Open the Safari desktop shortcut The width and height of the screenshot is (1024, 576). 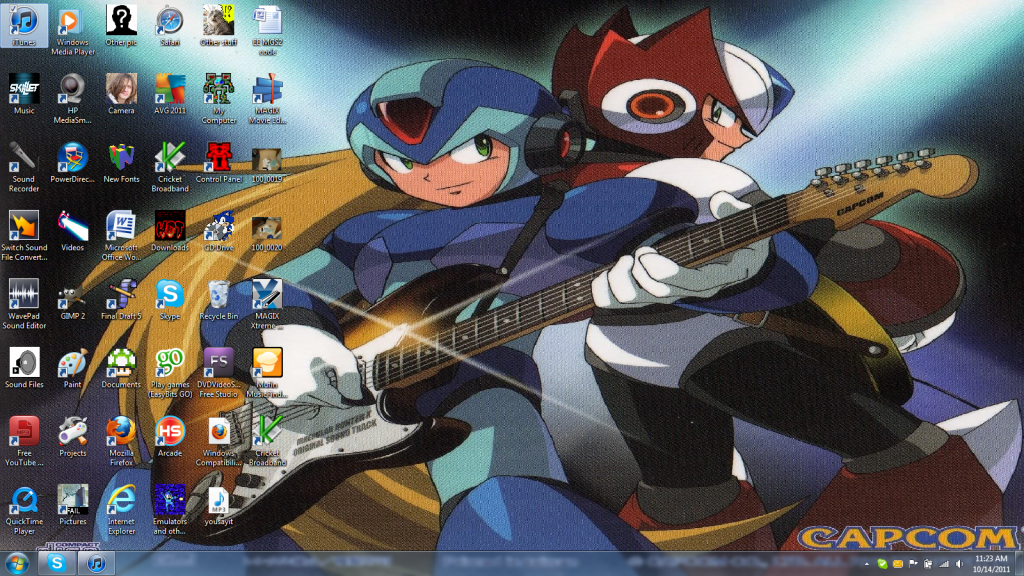tap(170, 22)
